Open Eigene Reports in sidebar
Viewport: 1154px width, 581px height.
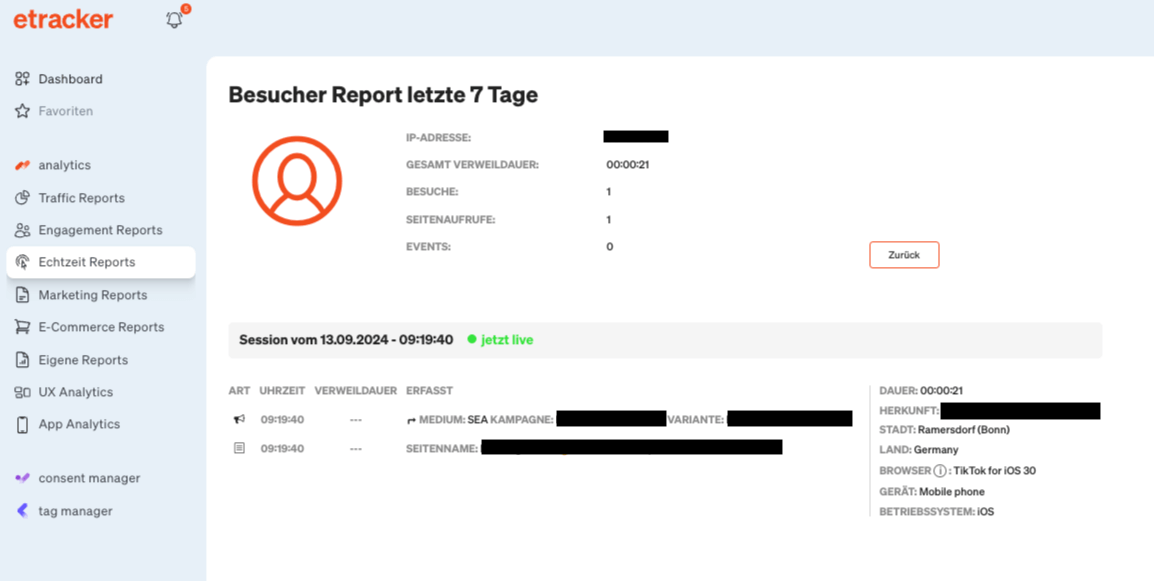click(x=83, y=360)
